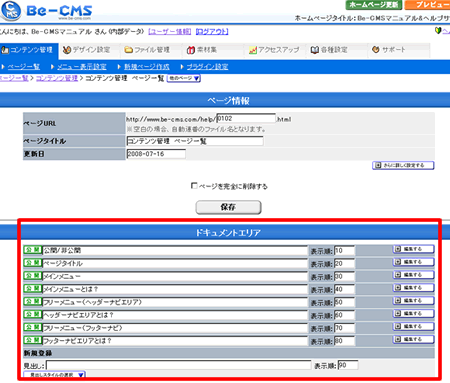Click the ログアウト link

212,32
